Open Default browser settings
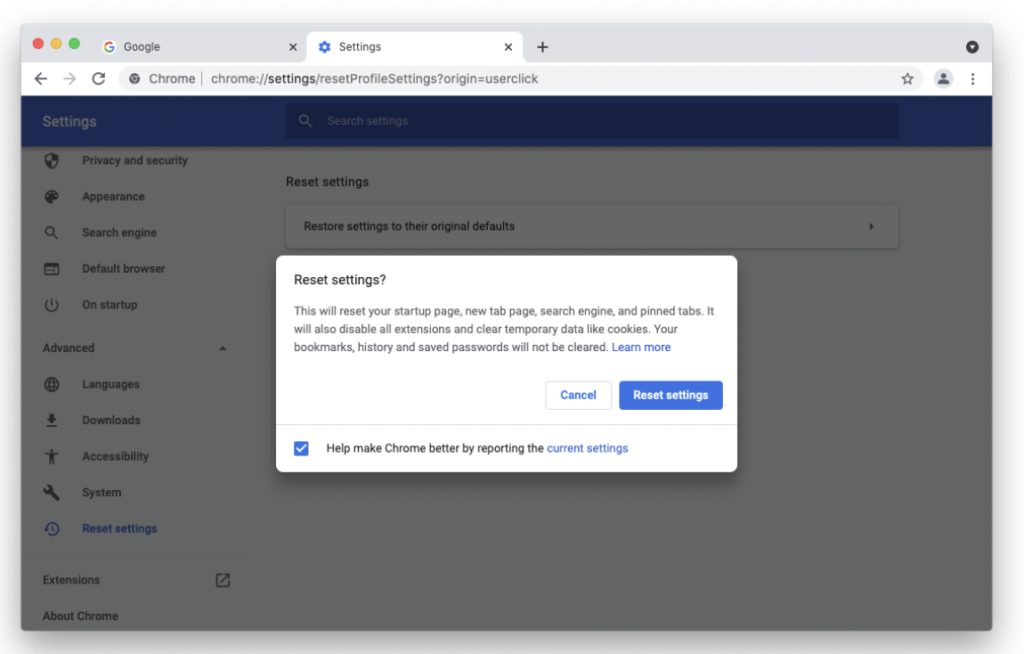Viewport: 1024px width, 654px height. (x=123, y=269)
